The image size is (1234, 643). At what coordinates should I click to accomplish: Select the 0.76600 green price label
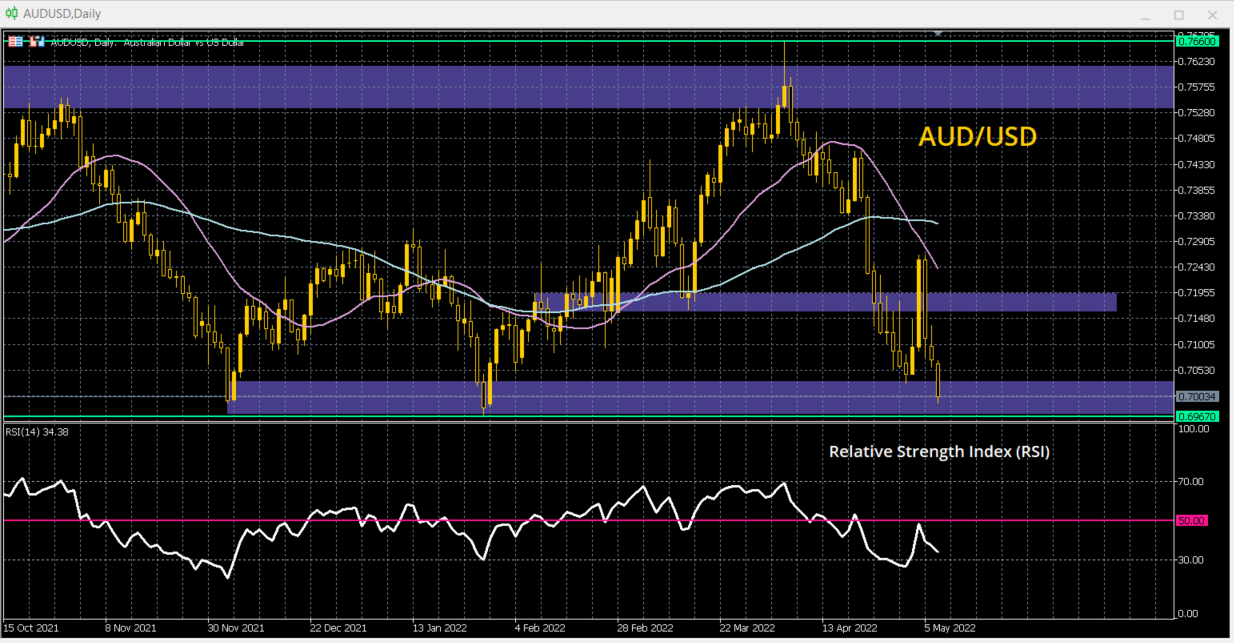click(1196, 42)
